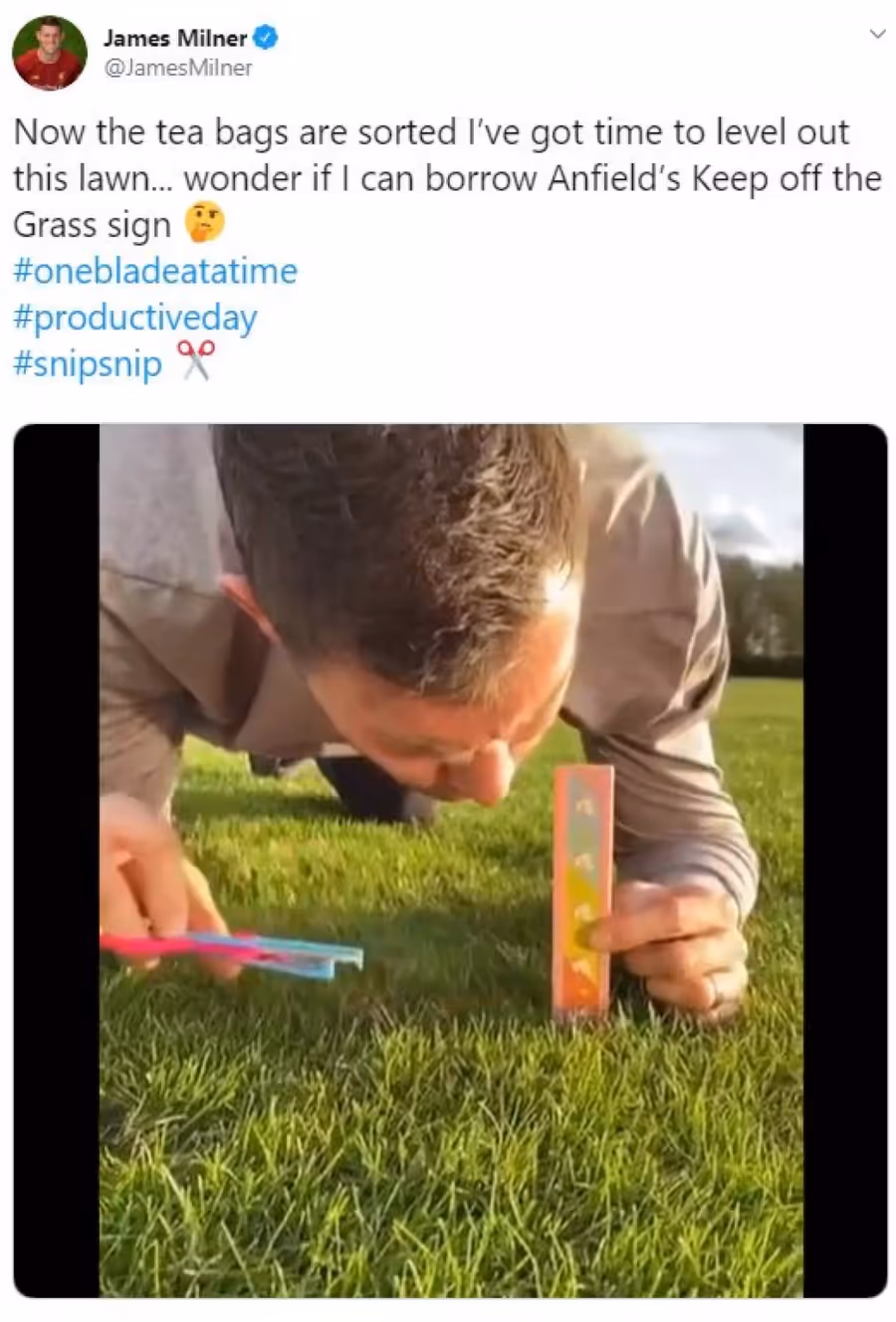This screenshot has width=896, height=1322.
Task: Open James Milner's profile avatar
Action: (x=49, y=53)
